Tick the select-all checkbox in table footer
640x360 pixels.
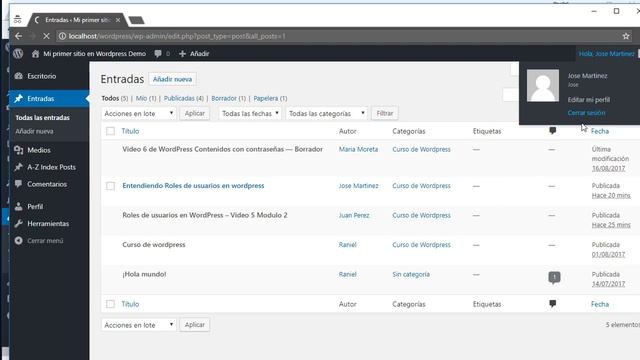tap(110, 304)
